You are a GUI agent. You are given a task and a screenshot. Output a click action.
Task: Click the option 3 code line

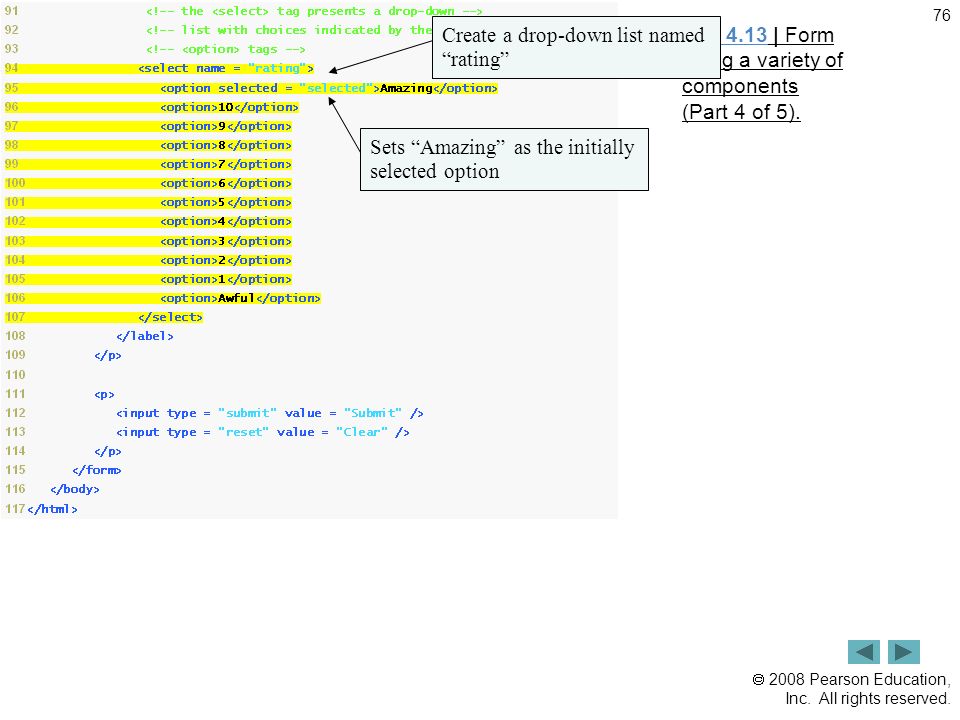click(x=225, y=241)
